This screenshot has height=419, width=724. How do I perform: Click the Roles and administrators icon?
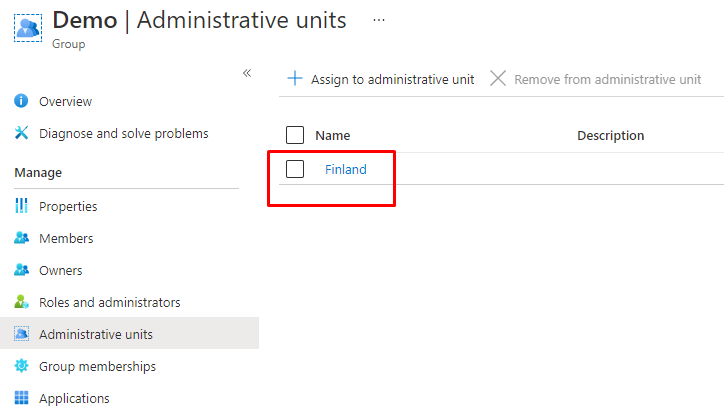[22, 303]
